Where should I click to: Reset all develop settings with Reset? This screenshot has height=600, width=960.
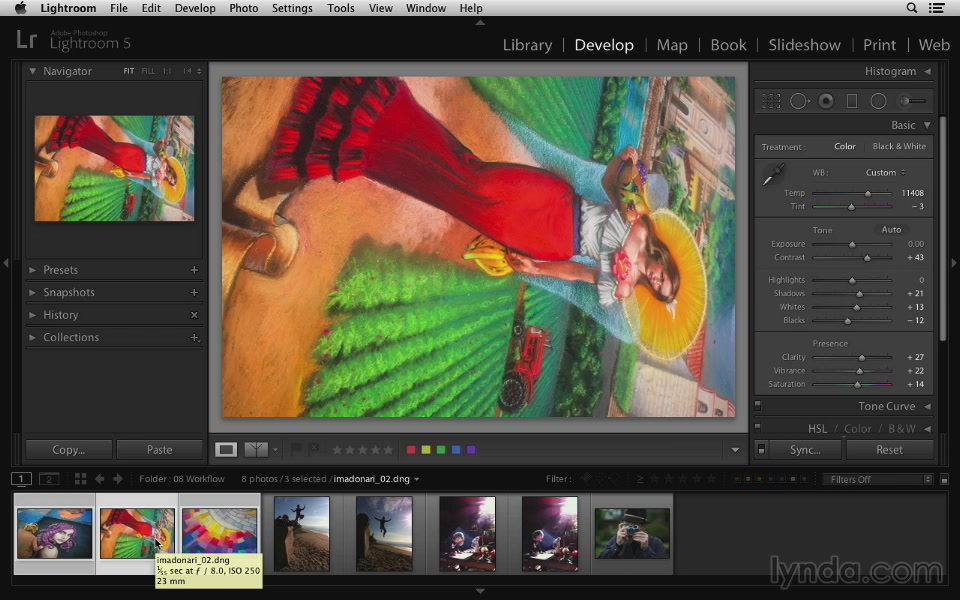pos(889,450)
